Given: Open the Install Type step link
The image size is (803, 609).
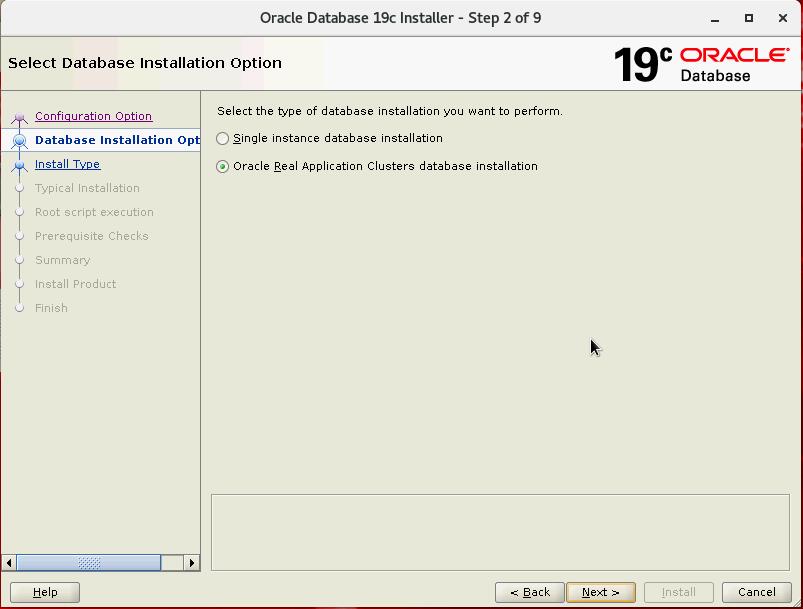Looking at the screenshot, I should pyautogui.click(x=67, y=164).
